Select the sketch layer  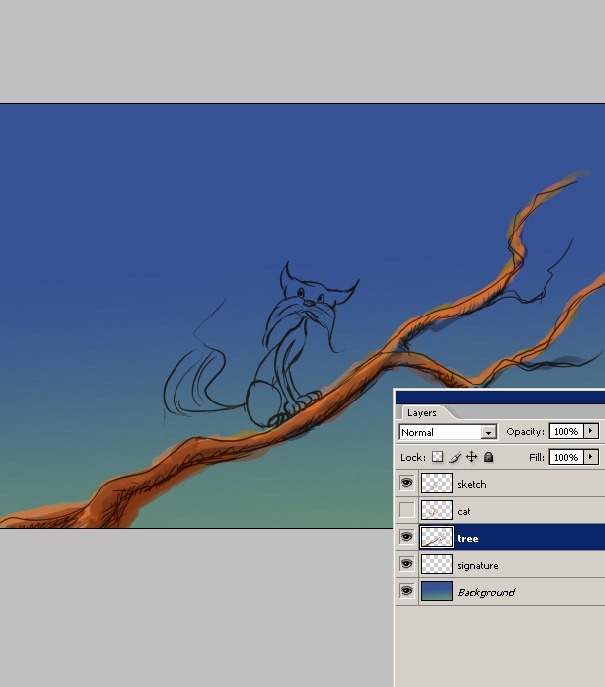pyautogui.click(x=472, y=484)
